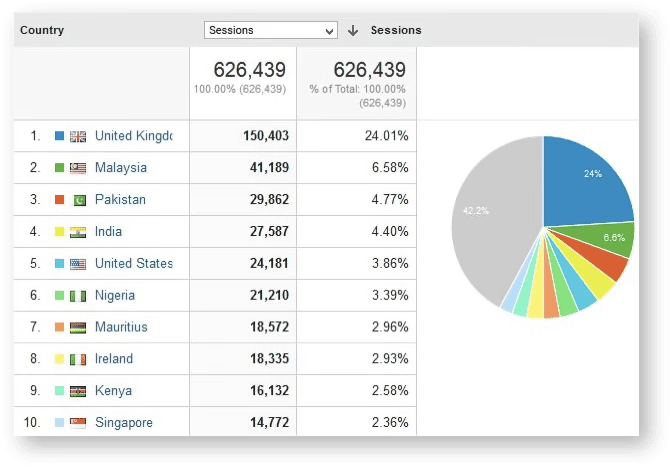Click the light green swatch beside Nigeria

tap(59, 295)
